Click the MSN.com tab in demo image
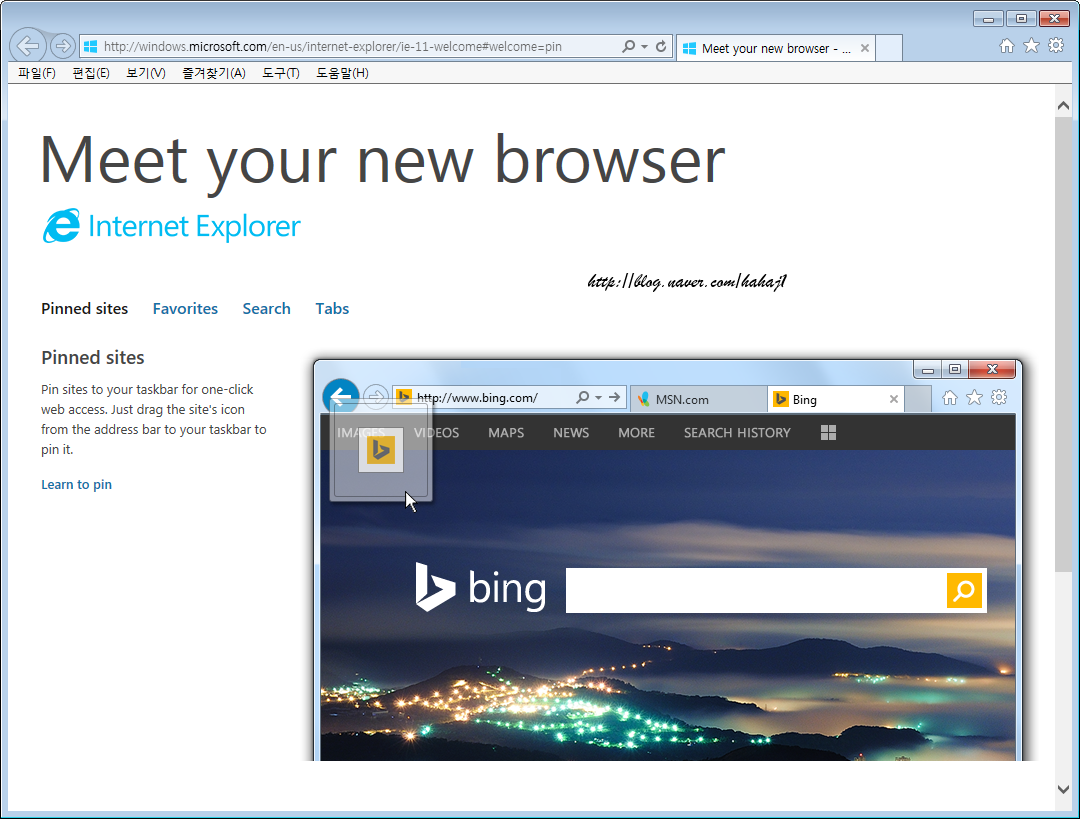The width and height of the screenshot is (1080, 819). pyautogui.click(x=698, y=400)
